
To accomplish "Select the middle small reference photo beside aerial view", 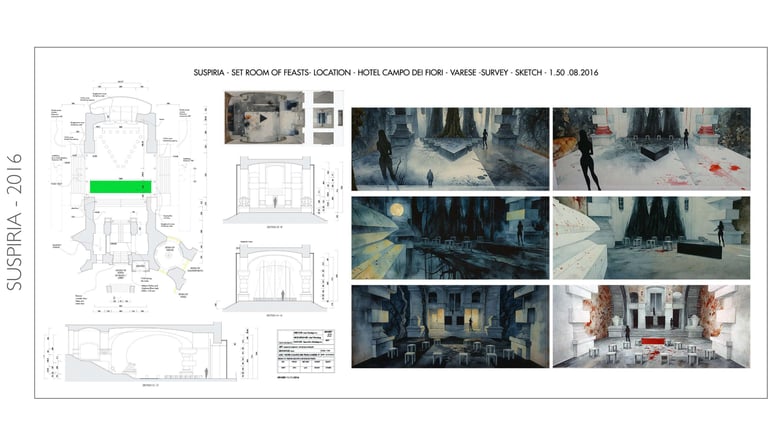I will pyautogui.click(x=323, y=118).
